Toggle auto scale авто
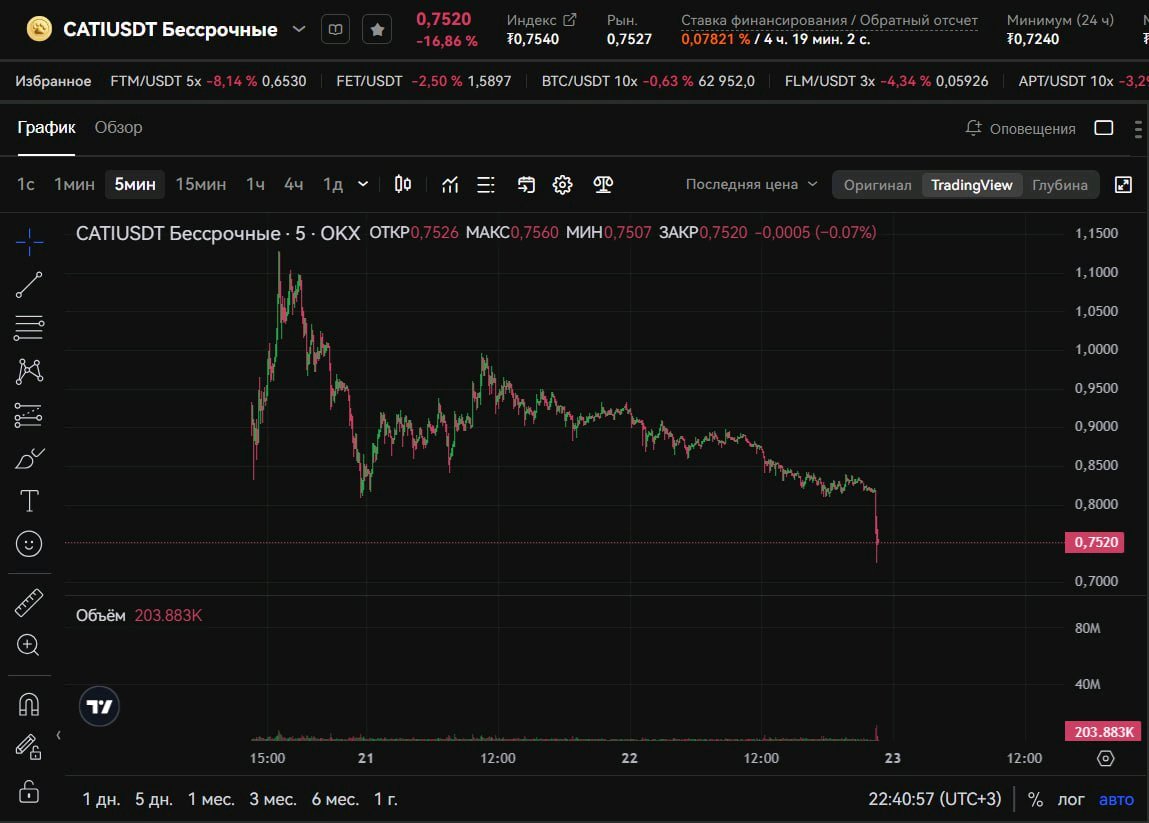 pyautogui.click(x=1116, y=799)
